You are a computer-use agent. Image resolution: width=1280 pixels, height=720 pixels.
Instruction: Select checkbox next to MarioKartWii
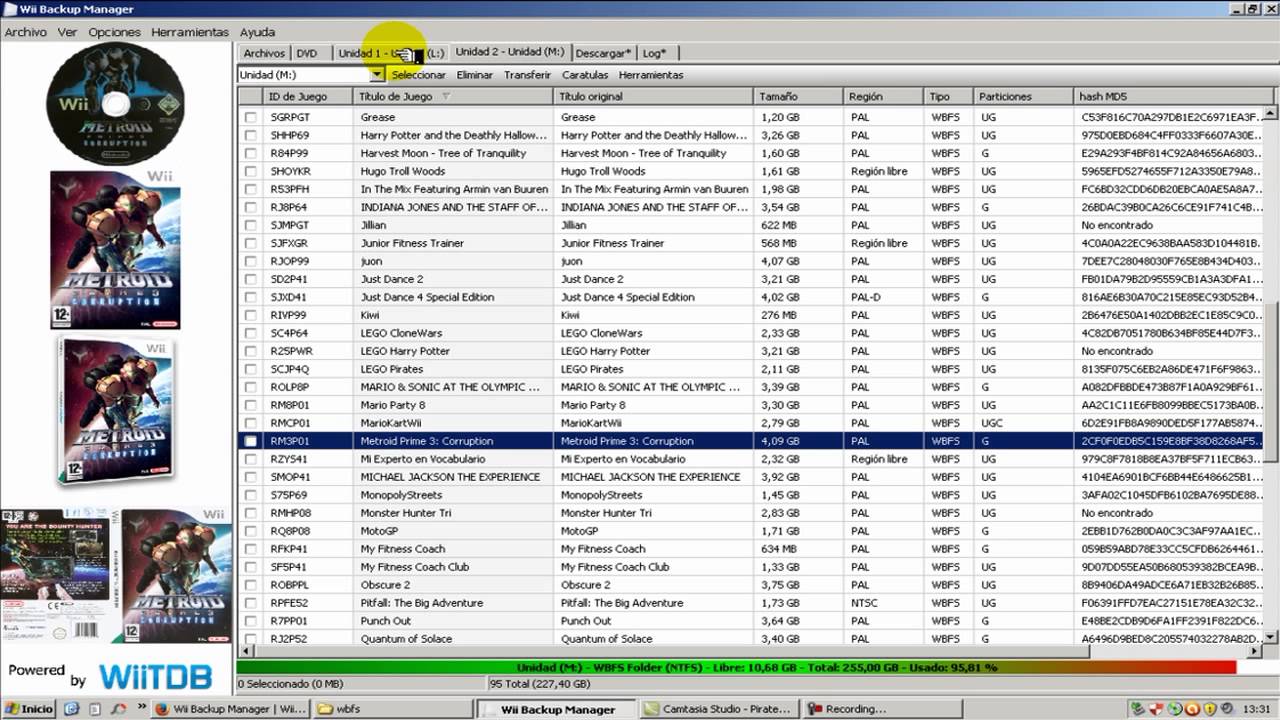[x=251, y=423]
